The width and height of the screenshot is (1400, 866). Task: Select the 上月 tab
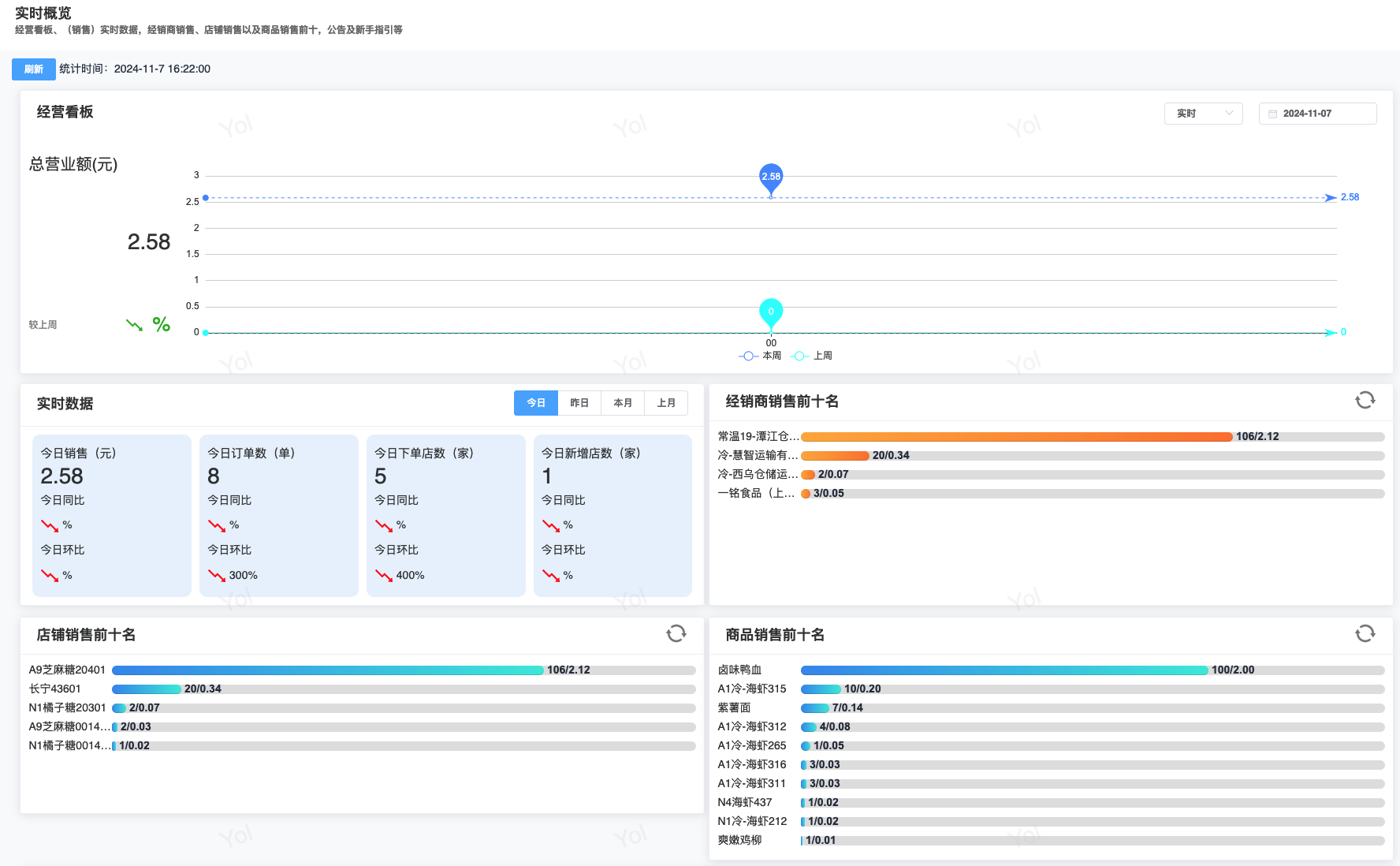pyautogui.click(x=666, y=403)
